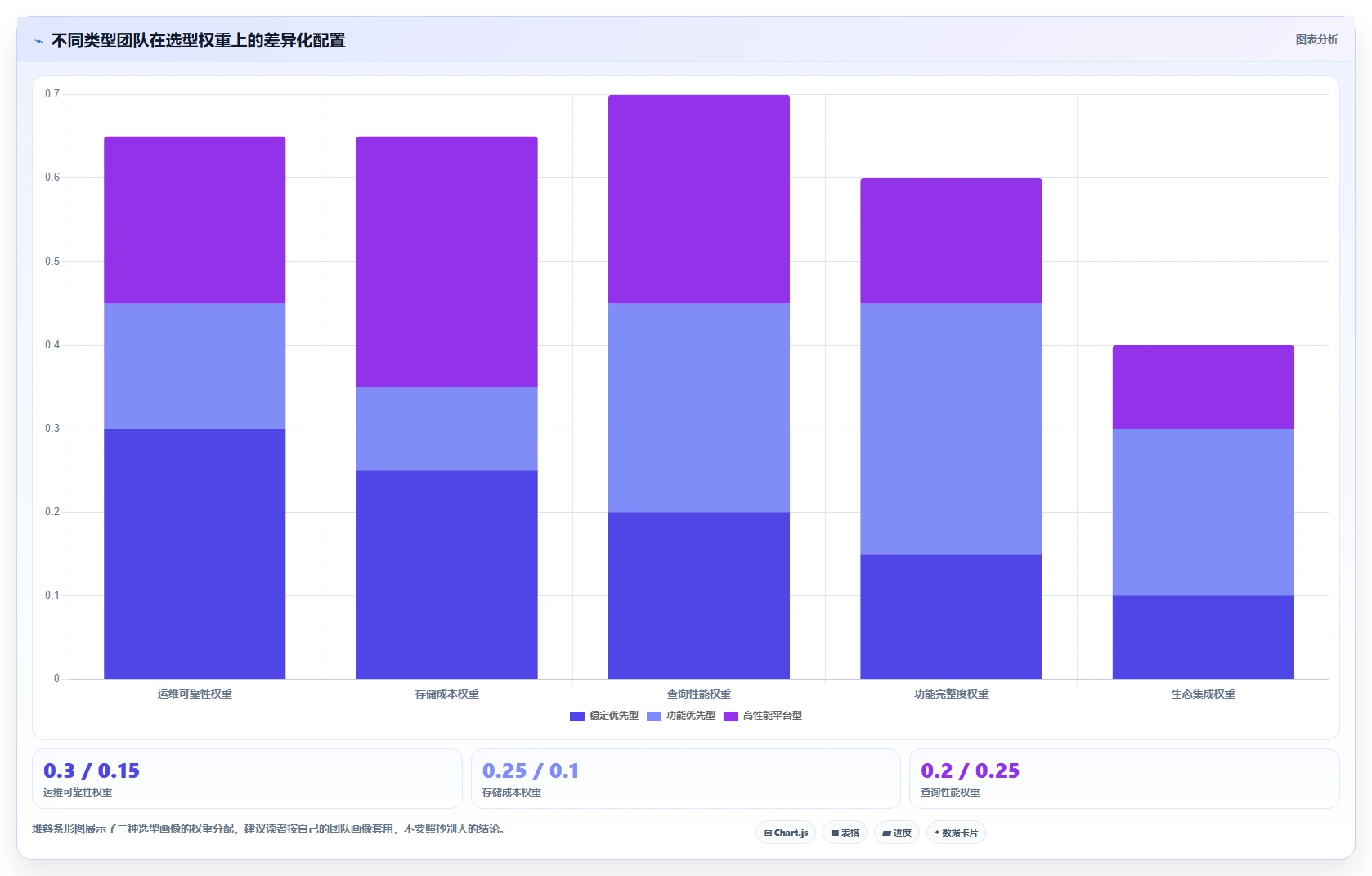Click the small icon before the chart title
Viewport: 1372px width, 876px height.
pos(38,41)
